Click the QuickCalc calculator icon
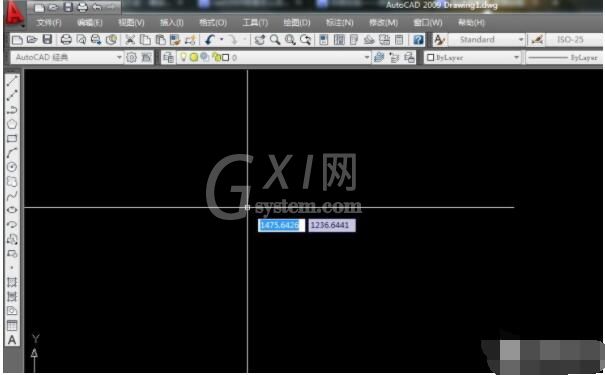This screenshot has width=605, height=375. pos(399,40)
